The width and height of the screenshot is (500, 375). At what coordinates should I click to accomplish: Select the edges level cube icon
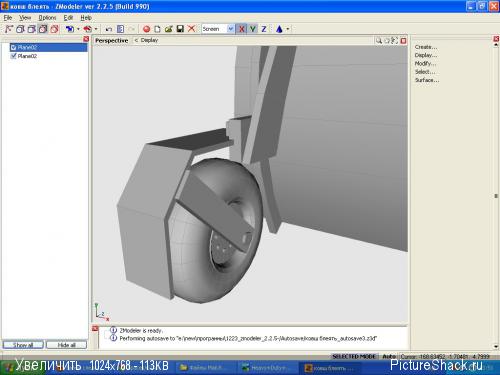pos(20,29)
